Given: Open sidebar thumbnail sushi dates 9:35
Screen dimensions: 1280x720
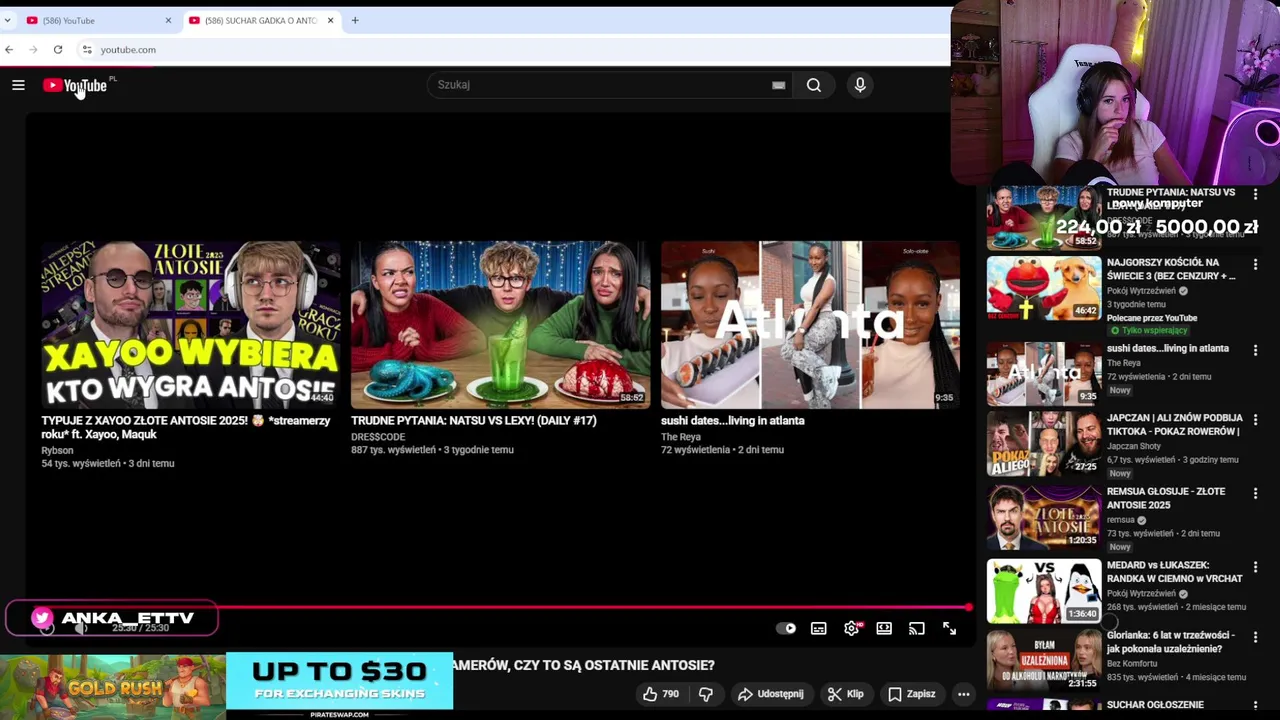Looking at the screenshot, I should point(1044,373).
